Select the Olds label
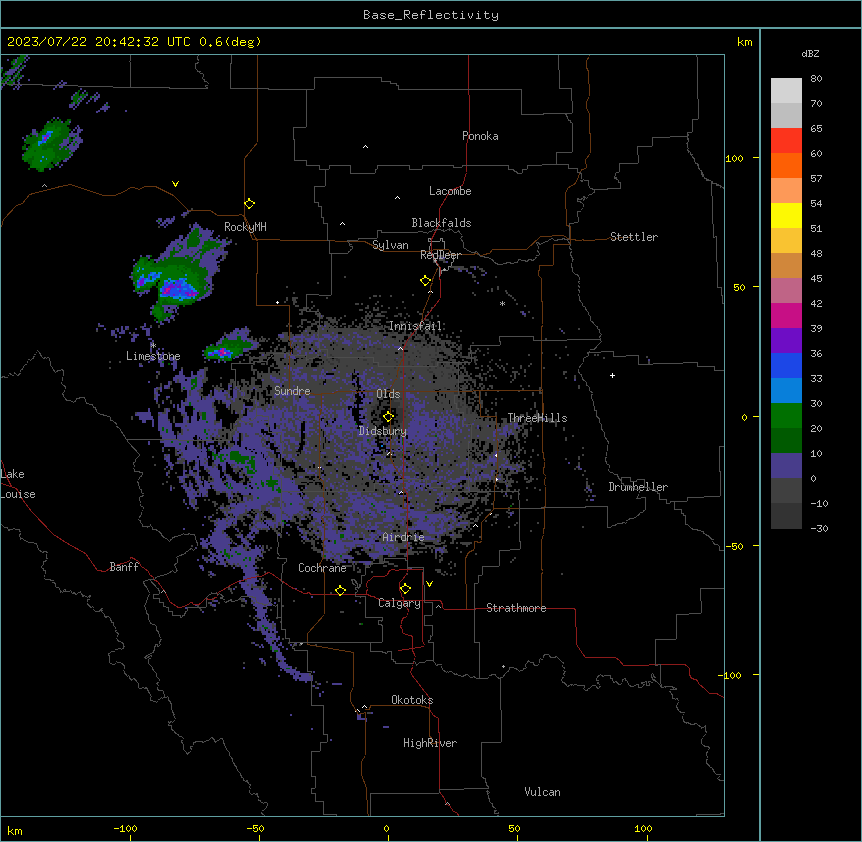This screenshot has height=842, width=862. pos(388,394)
